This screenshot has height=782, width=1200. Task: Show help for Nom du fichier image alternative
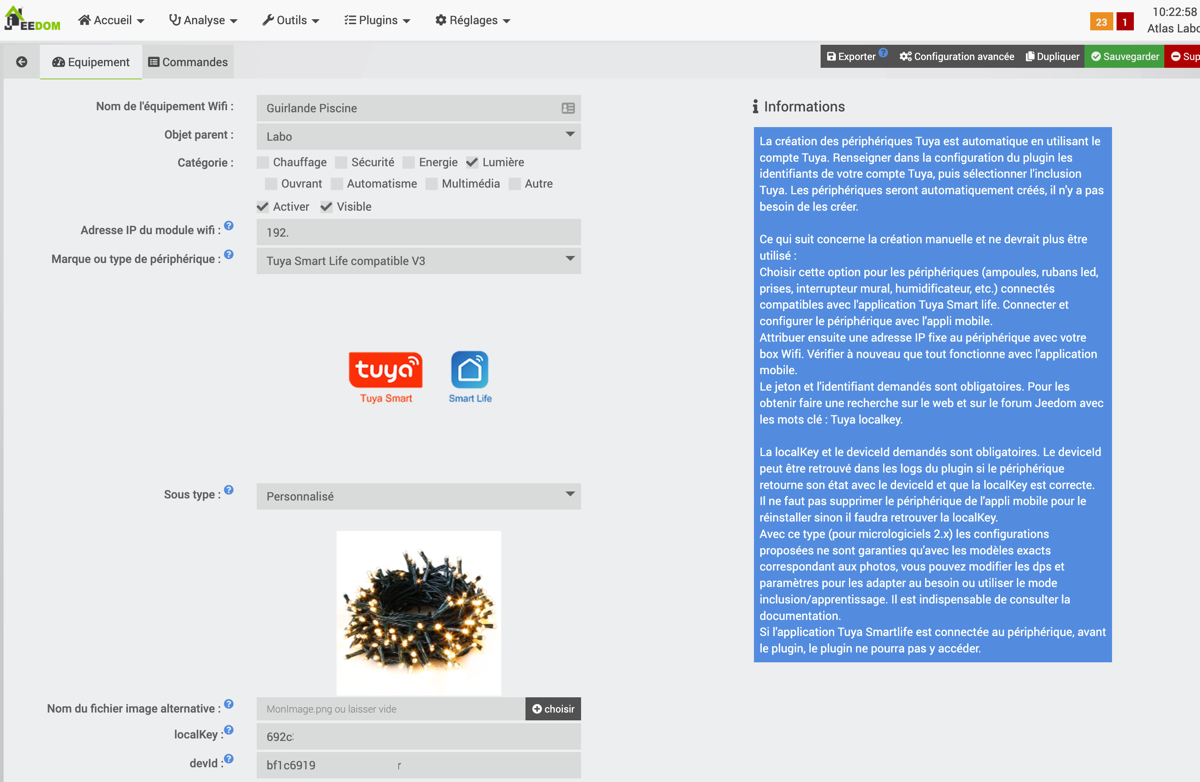click(229, 704)
